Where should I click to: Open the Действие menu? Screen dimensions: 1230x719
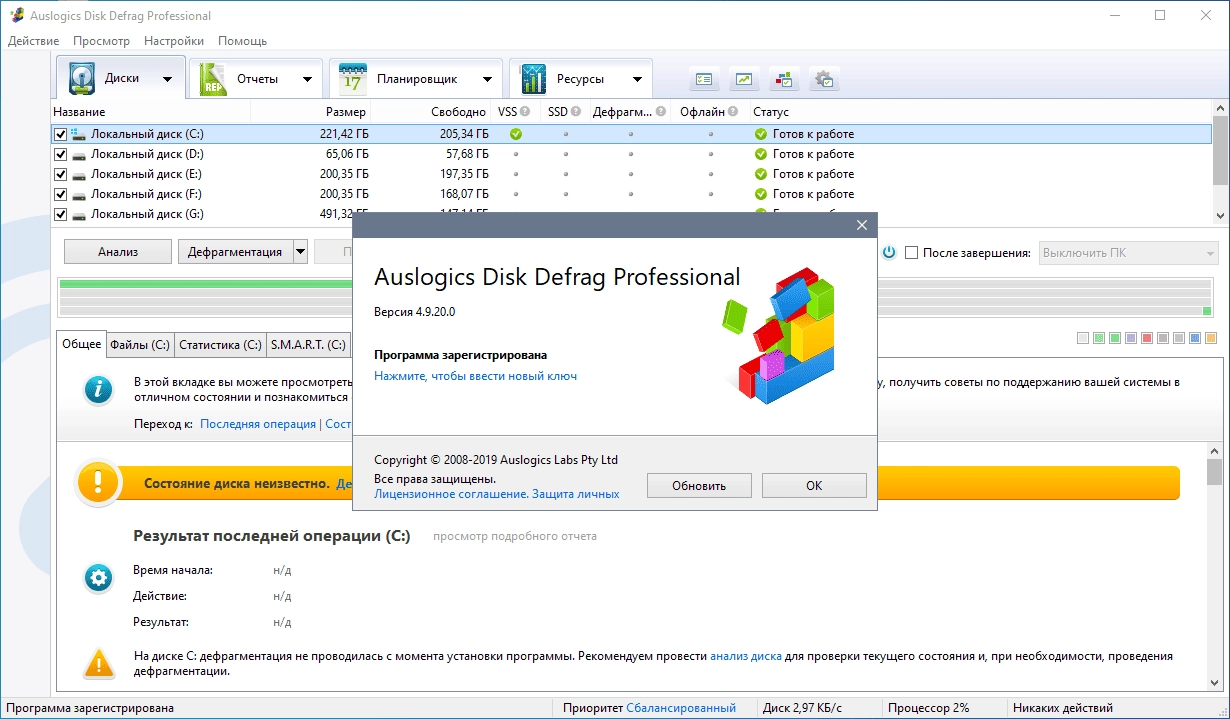click(33, 41)
